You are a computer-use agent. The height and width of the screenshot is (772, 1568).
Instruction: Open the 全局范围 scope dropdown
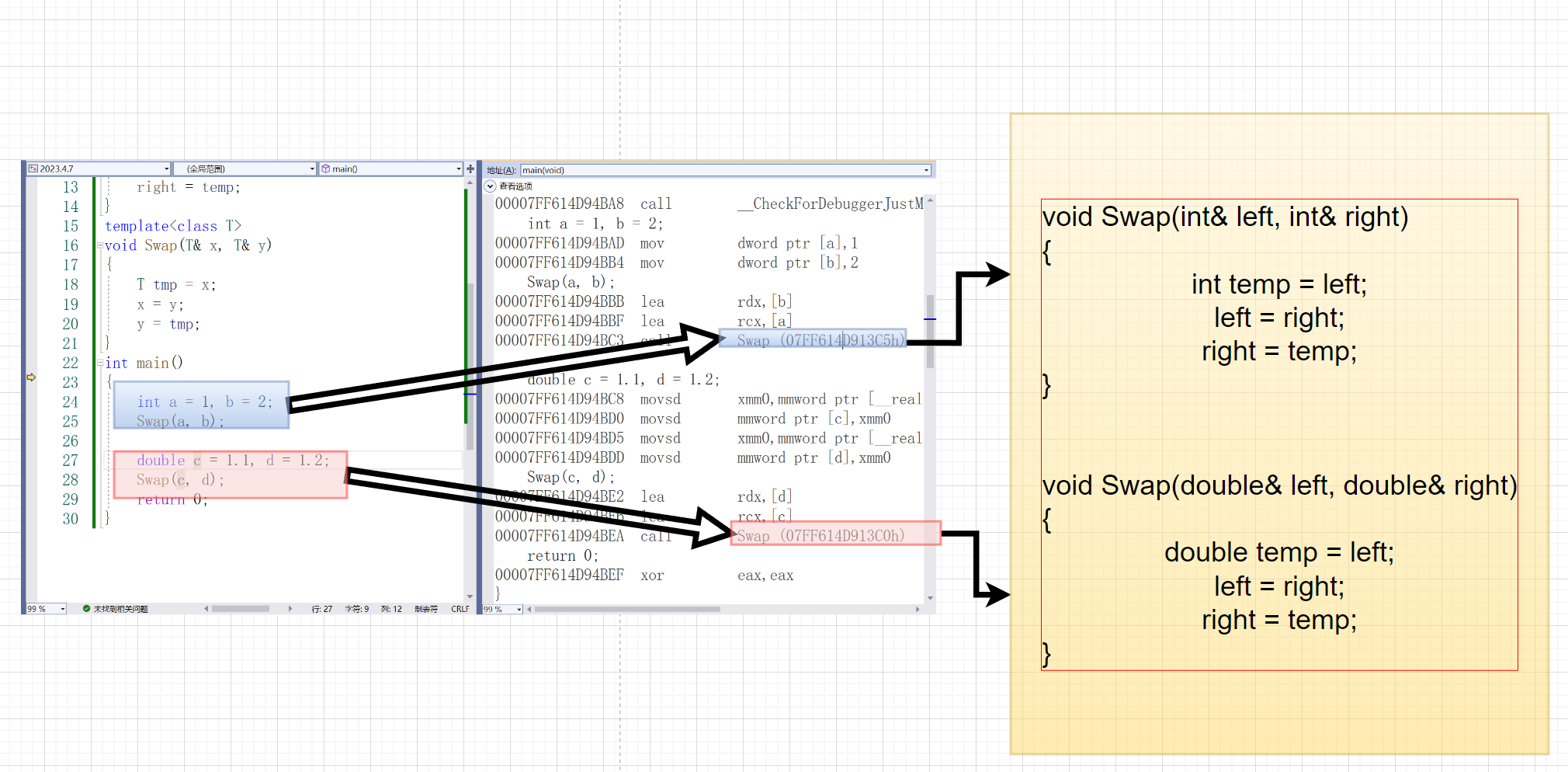245,169
